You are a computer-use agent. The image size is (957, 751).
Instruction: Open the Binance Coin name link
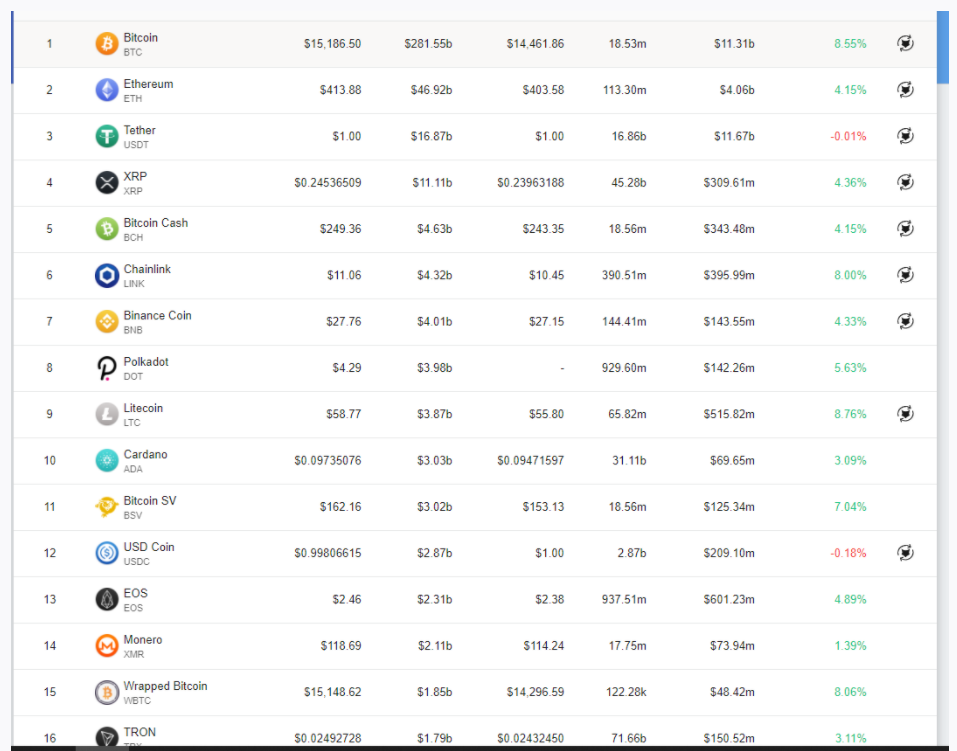pos(157,316)
